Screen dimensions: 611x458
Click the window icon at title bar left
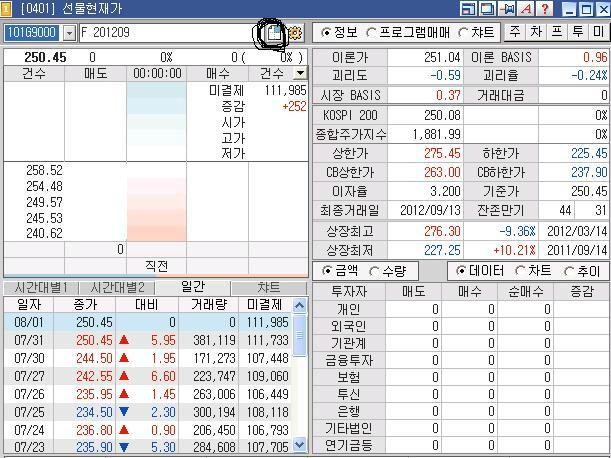(9, 9)
